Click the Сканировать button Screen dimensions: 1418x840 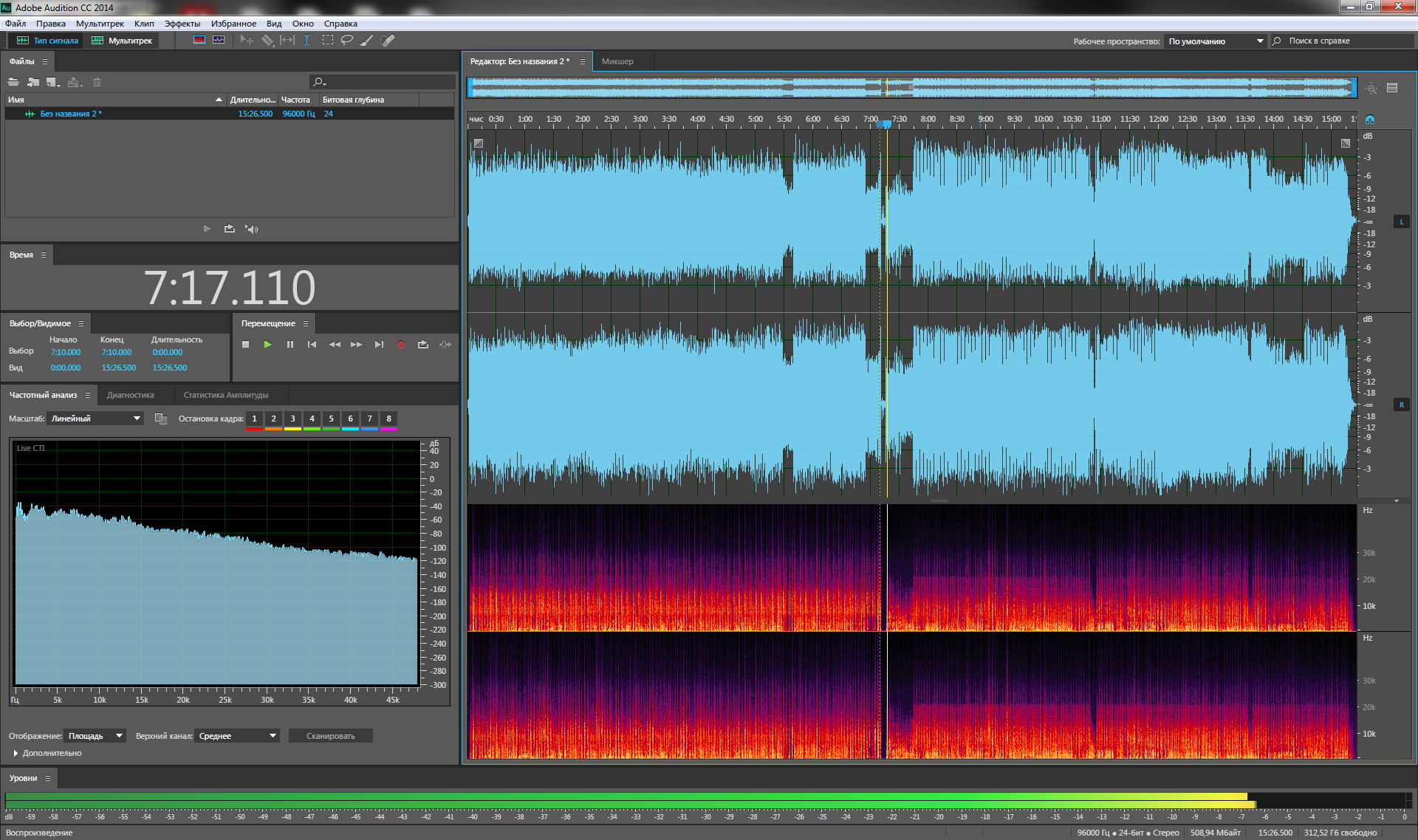[330, 736]
